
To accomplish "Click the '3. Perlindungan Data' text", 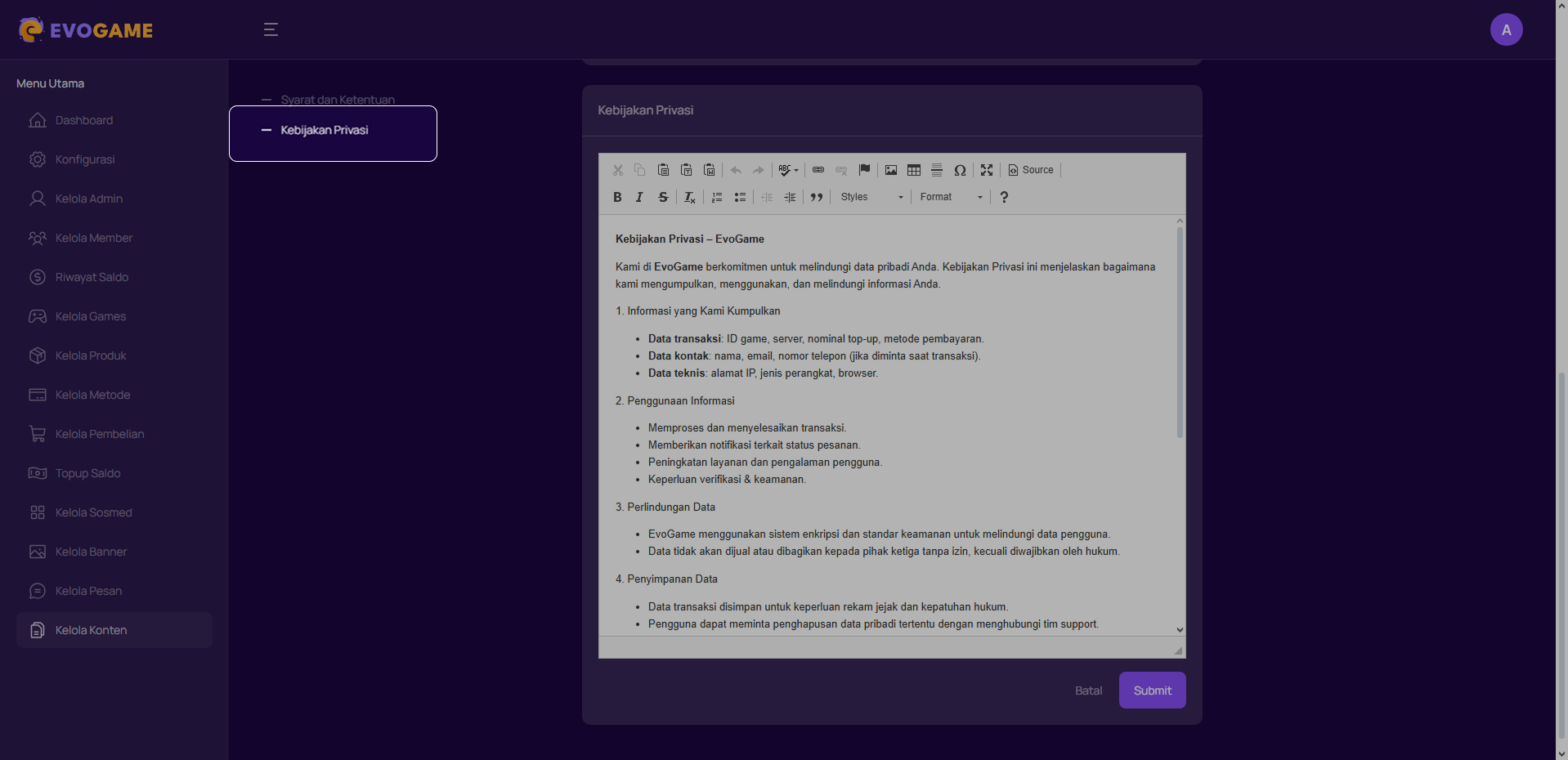I will (665, 507).
